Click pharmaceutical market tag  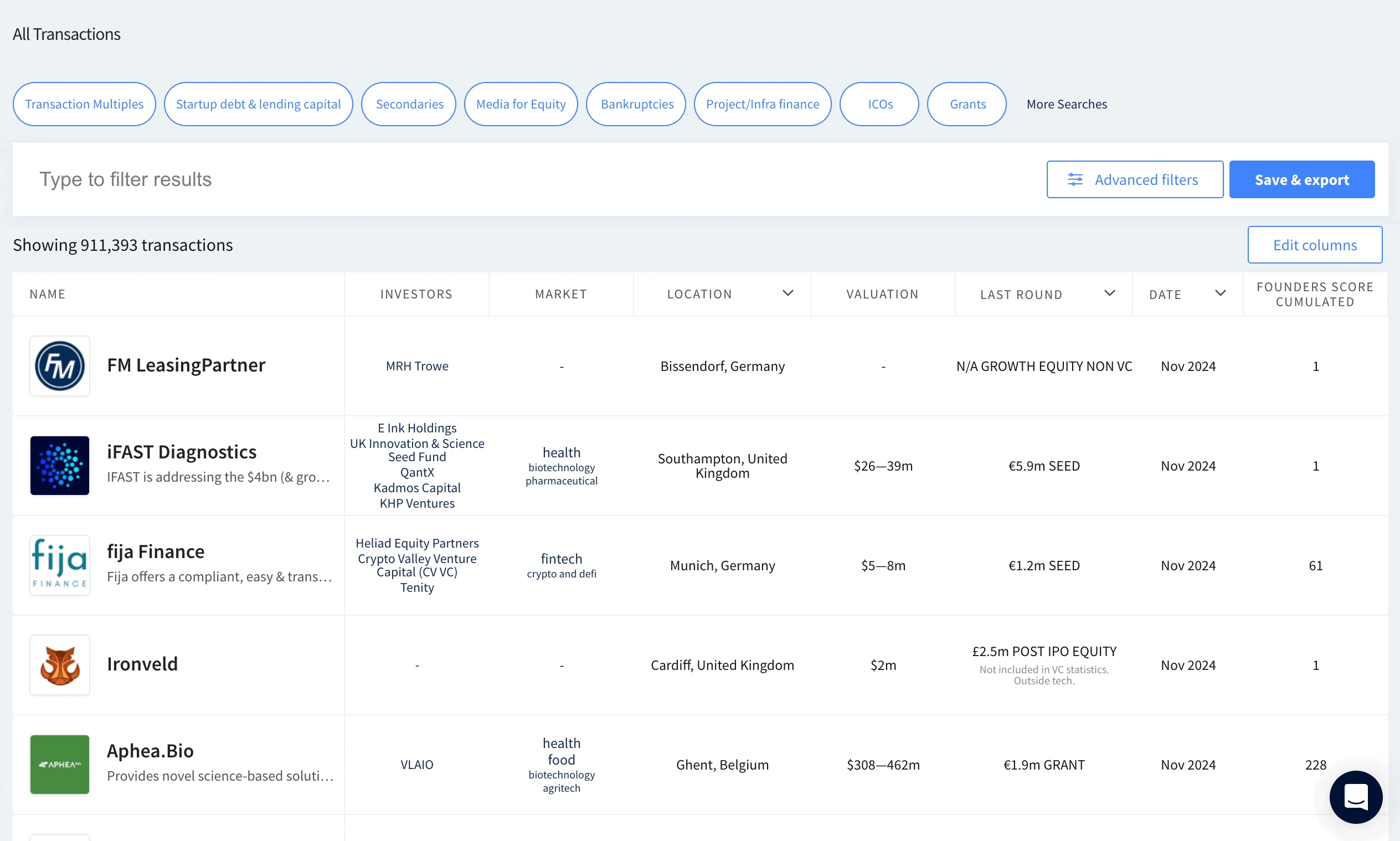click(x=562, y=481)
